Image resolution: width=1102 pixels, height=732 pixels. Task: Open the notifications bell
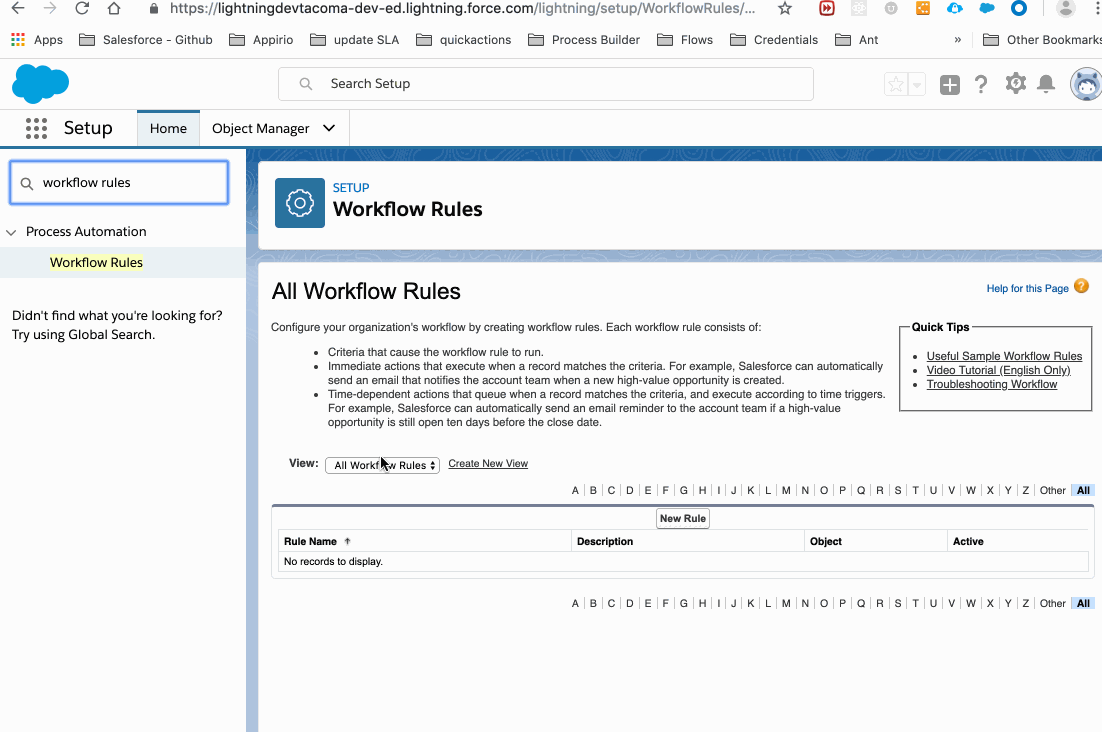coord(1046,84)
